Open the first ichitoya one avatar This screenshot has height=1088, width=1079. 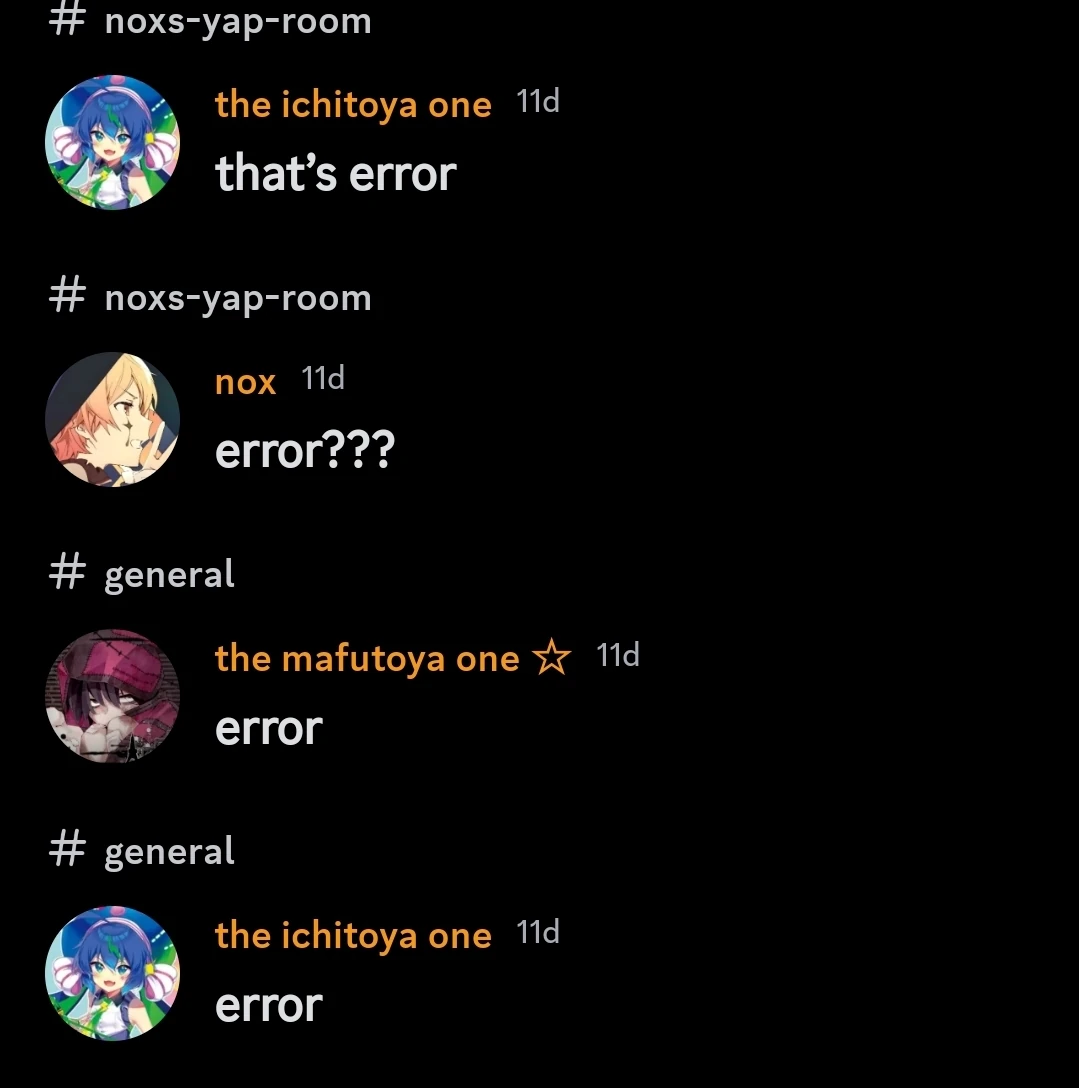click(112, 142)
